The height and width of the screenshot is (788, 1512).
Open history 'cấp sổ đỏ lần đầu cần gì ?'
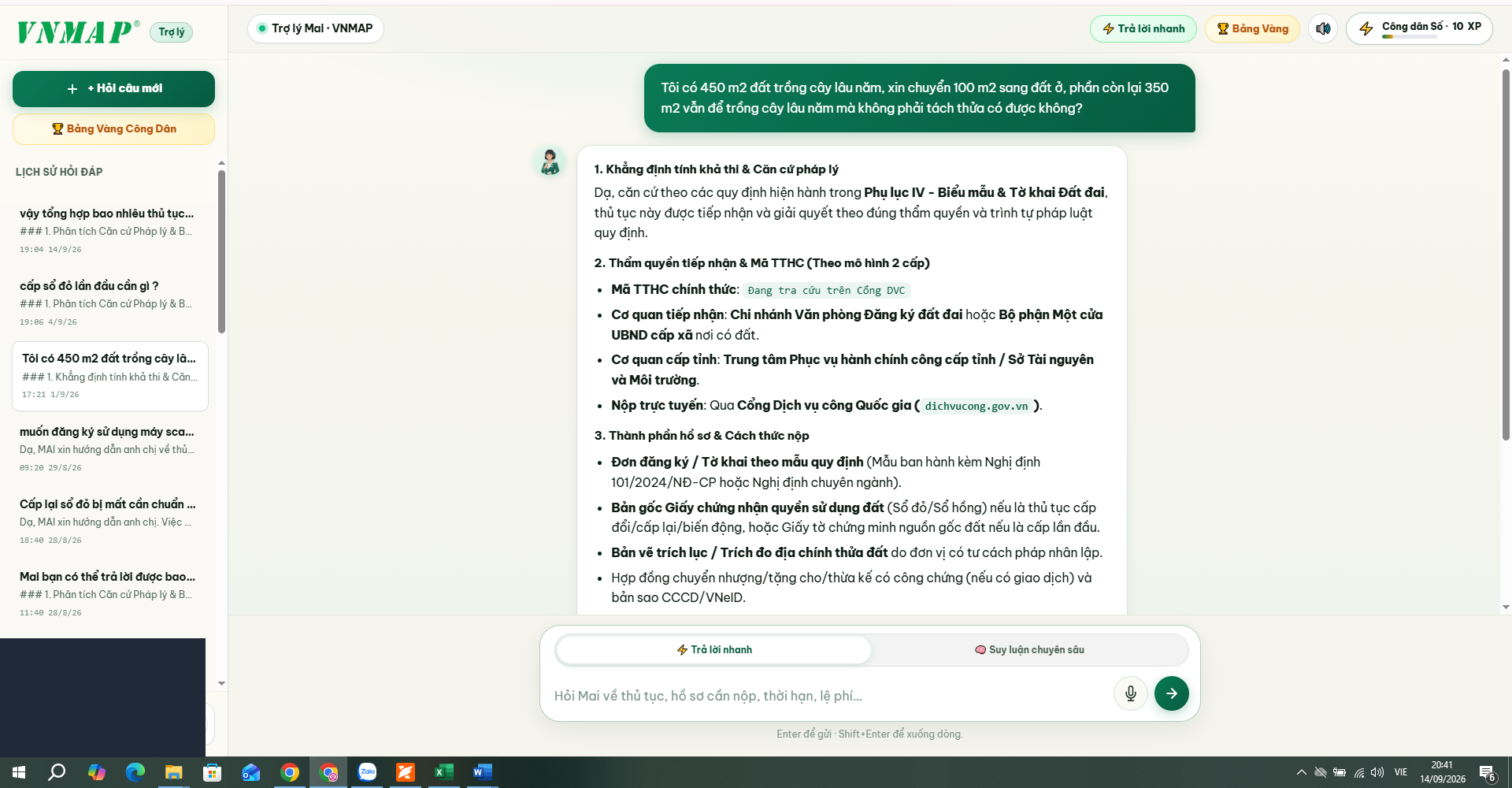coord(109,303)
